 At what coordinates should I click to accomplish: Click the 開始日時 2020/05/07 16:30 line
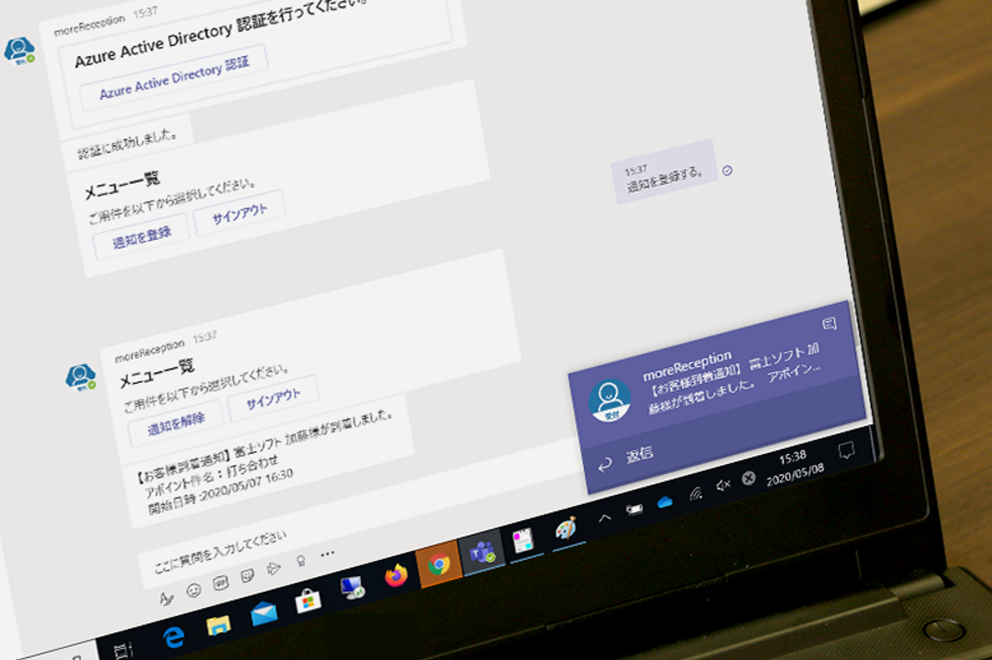click(x=221, y=491)
